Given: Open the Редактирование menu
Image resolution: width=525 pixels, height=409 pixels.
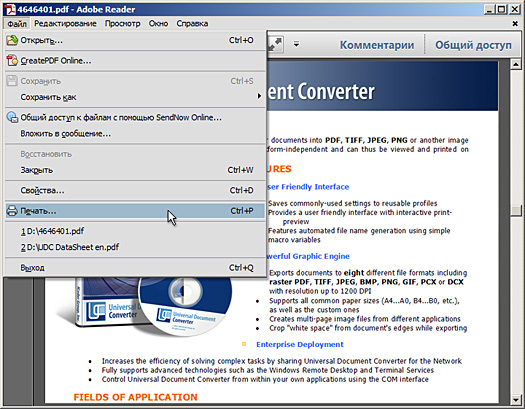Looking at the screenshot, I should pos(65,23).
